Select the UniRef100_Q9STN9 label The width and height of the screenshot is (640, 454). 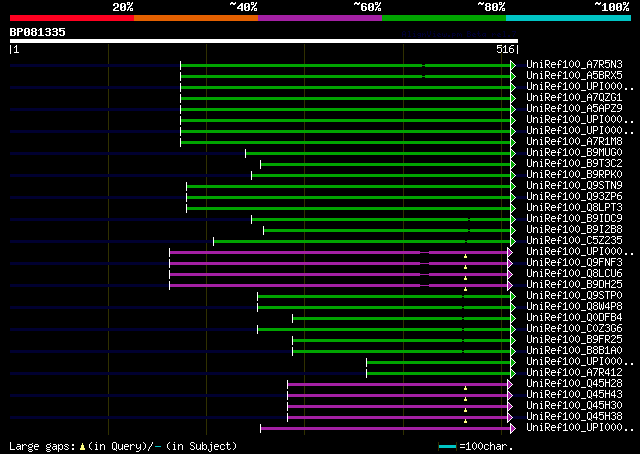[574, 186]
